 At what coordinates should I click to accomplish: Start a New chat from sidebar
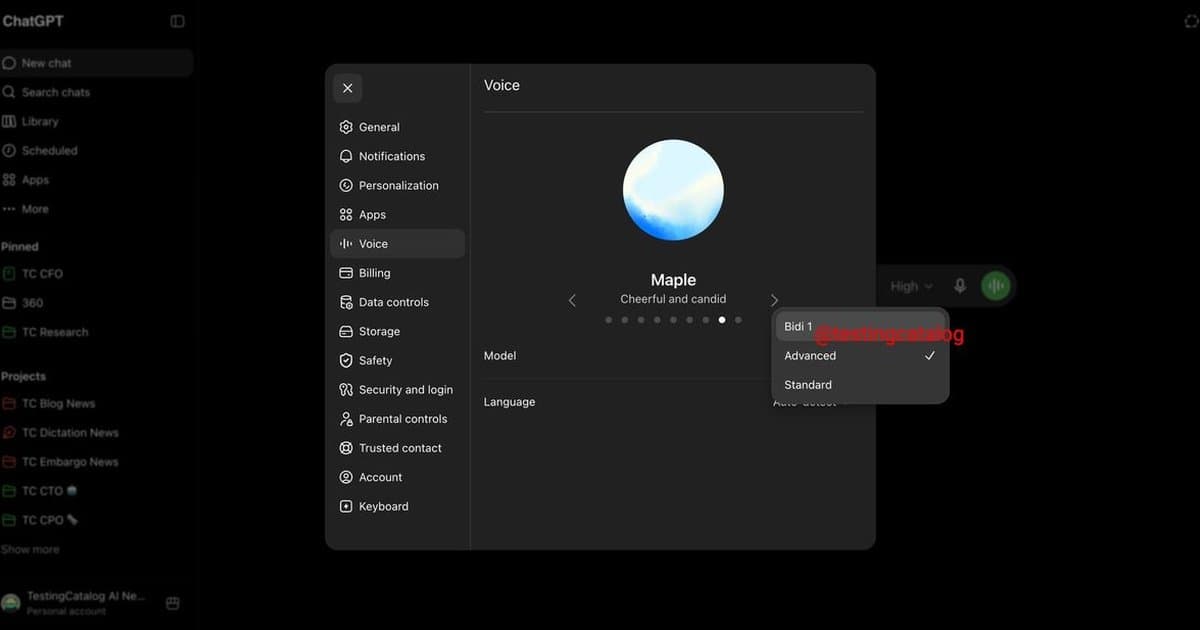[x=96, y=62]
